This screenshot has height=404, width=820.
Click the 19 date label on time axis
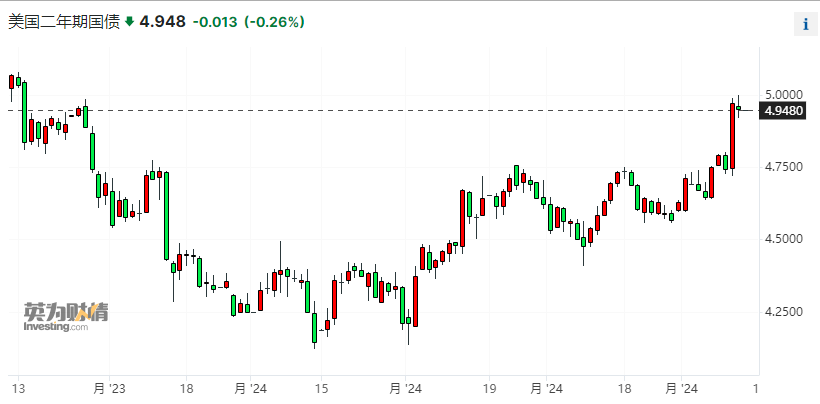point(490,387)
